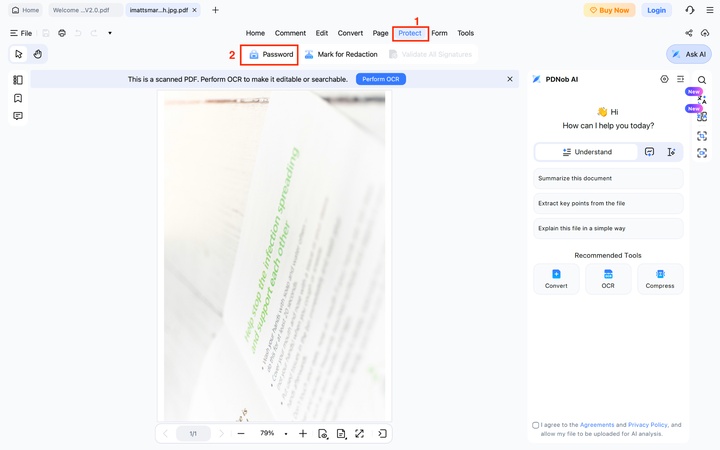Select the hand pan tool

click(x=38, y=54)
